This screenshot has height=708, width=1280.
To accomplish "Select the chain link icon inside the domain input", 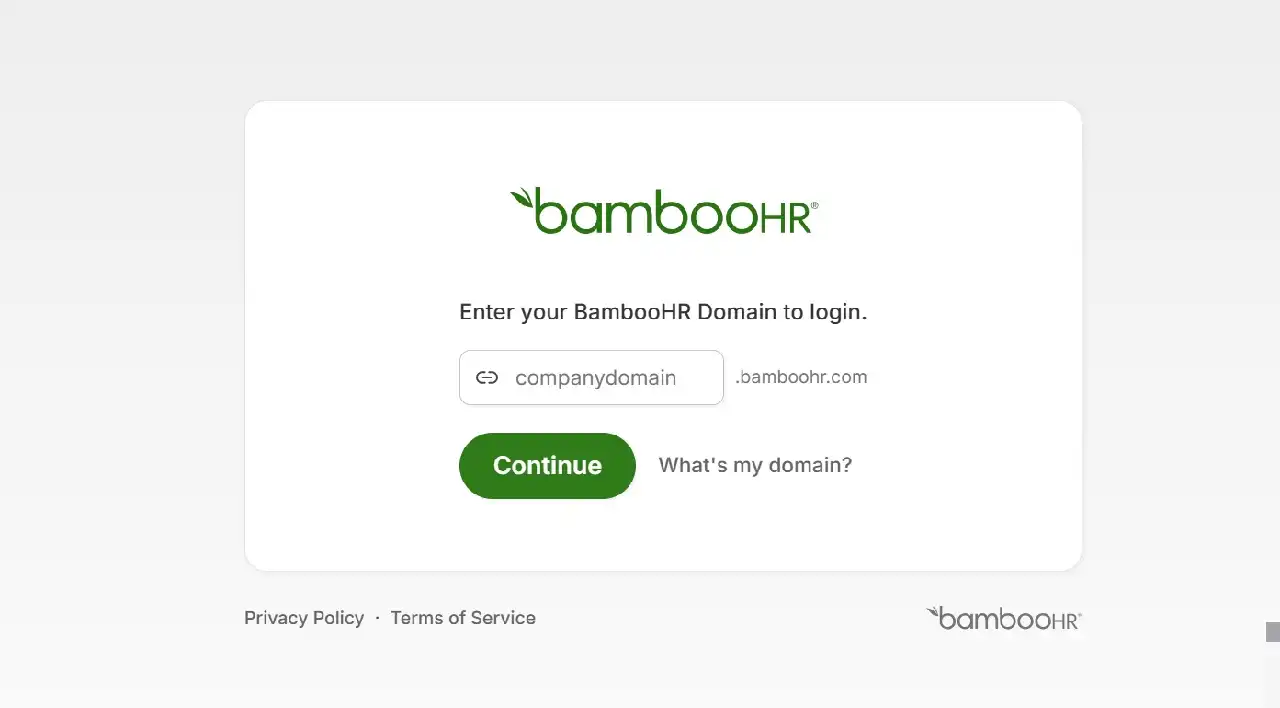I will click(487, 377).
